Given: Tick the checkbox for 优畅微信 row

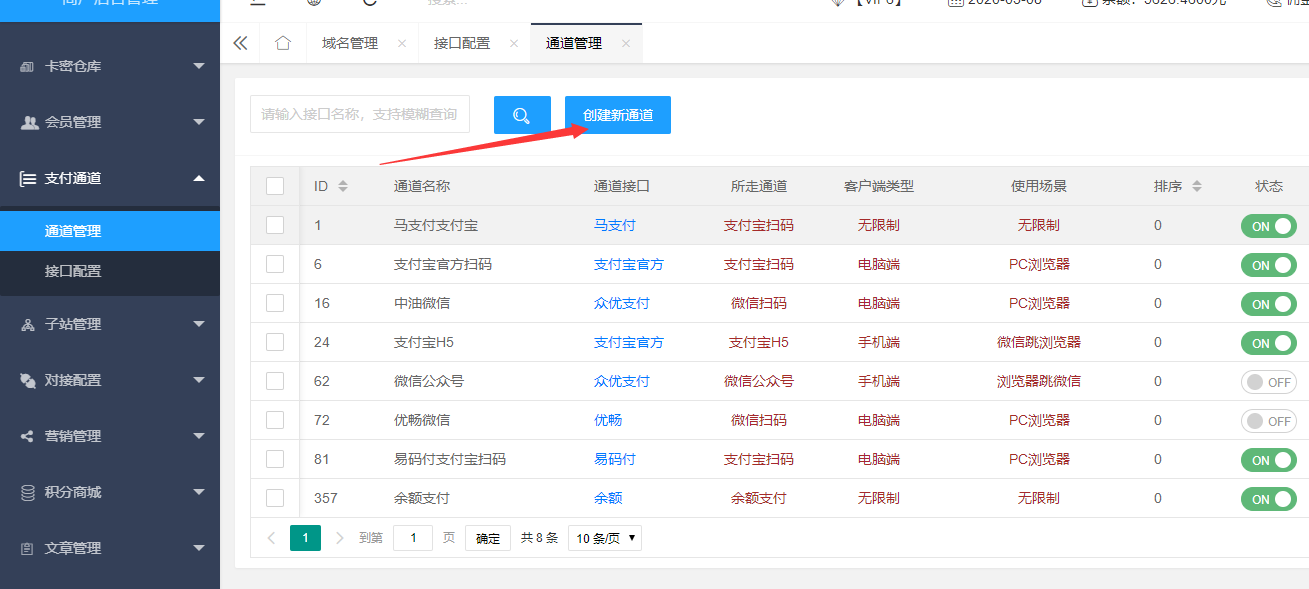Looking at the screenshot, I should tap(275, 420).
